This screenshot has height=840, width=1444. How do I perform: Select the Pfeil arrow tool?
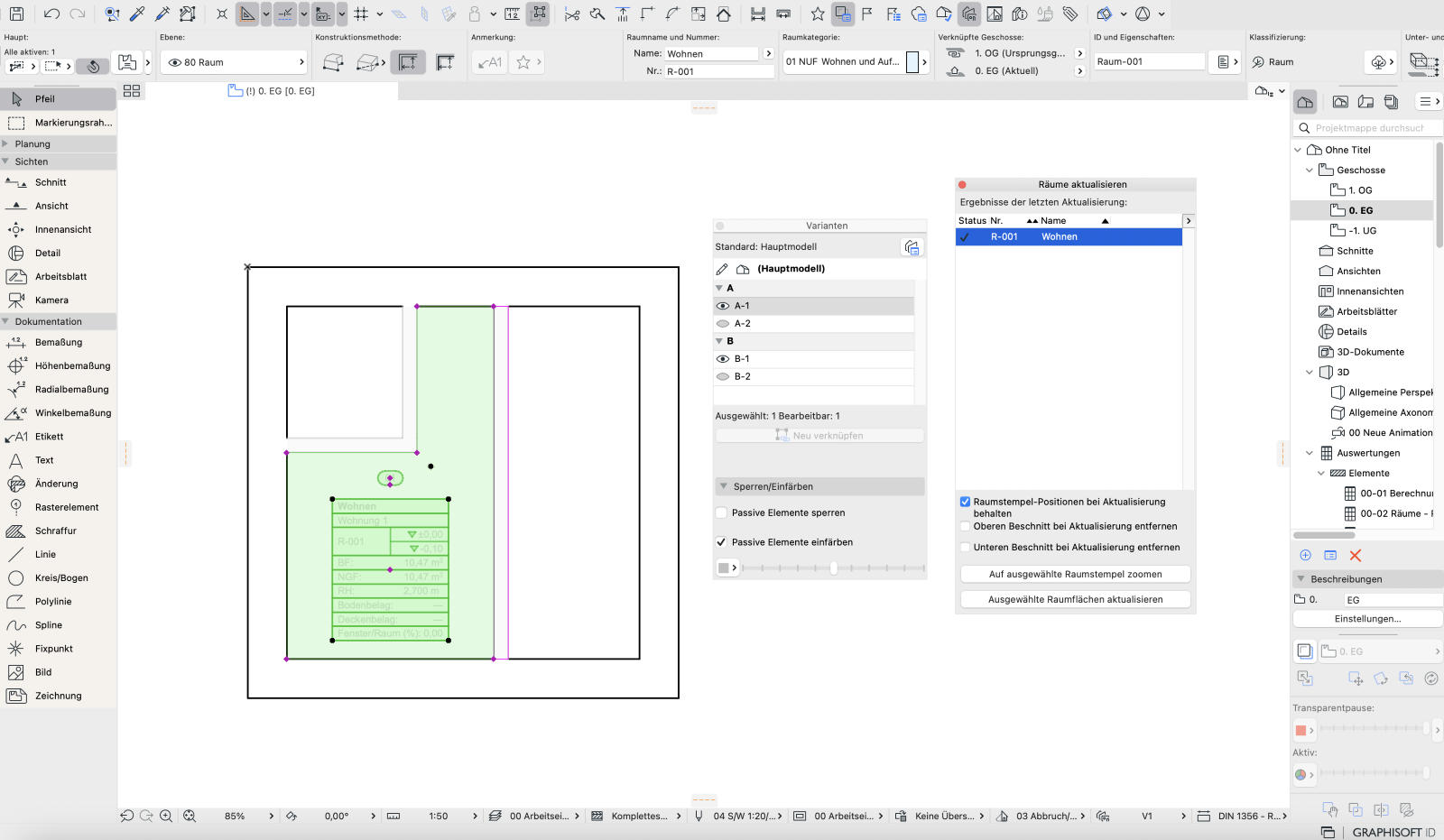[58, 99]
